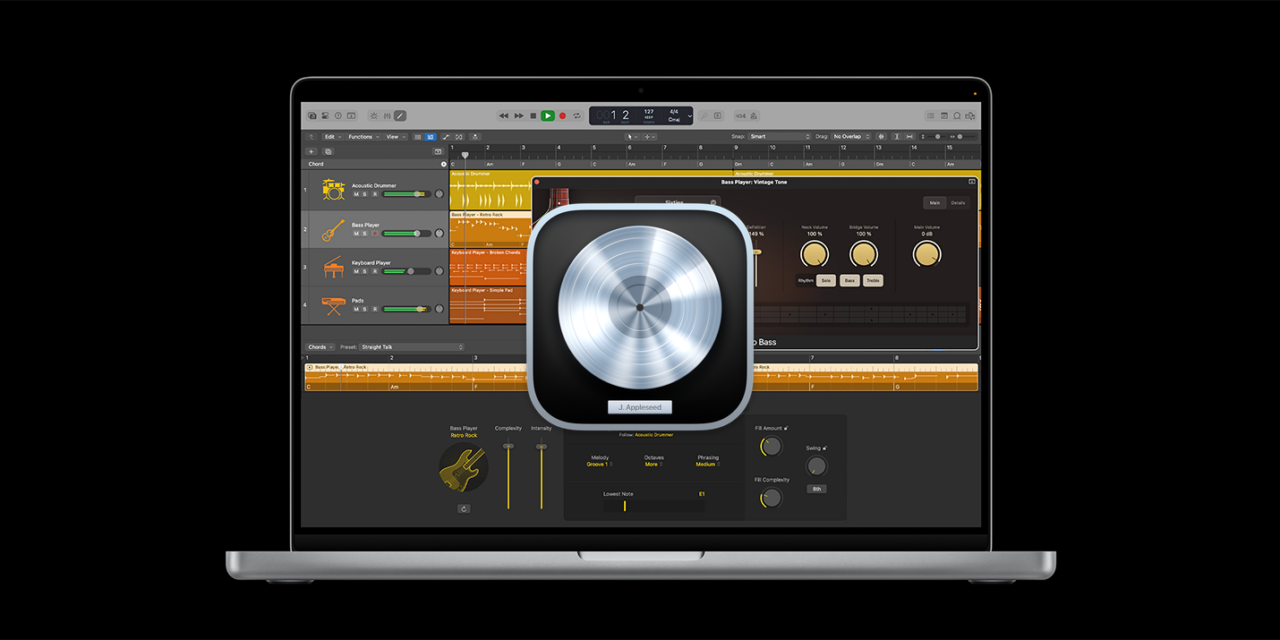The image size is (1280, 640).
Task: Click the metronome icon in the toolbar
Action: pyautogui.click(x=753, y=117)
